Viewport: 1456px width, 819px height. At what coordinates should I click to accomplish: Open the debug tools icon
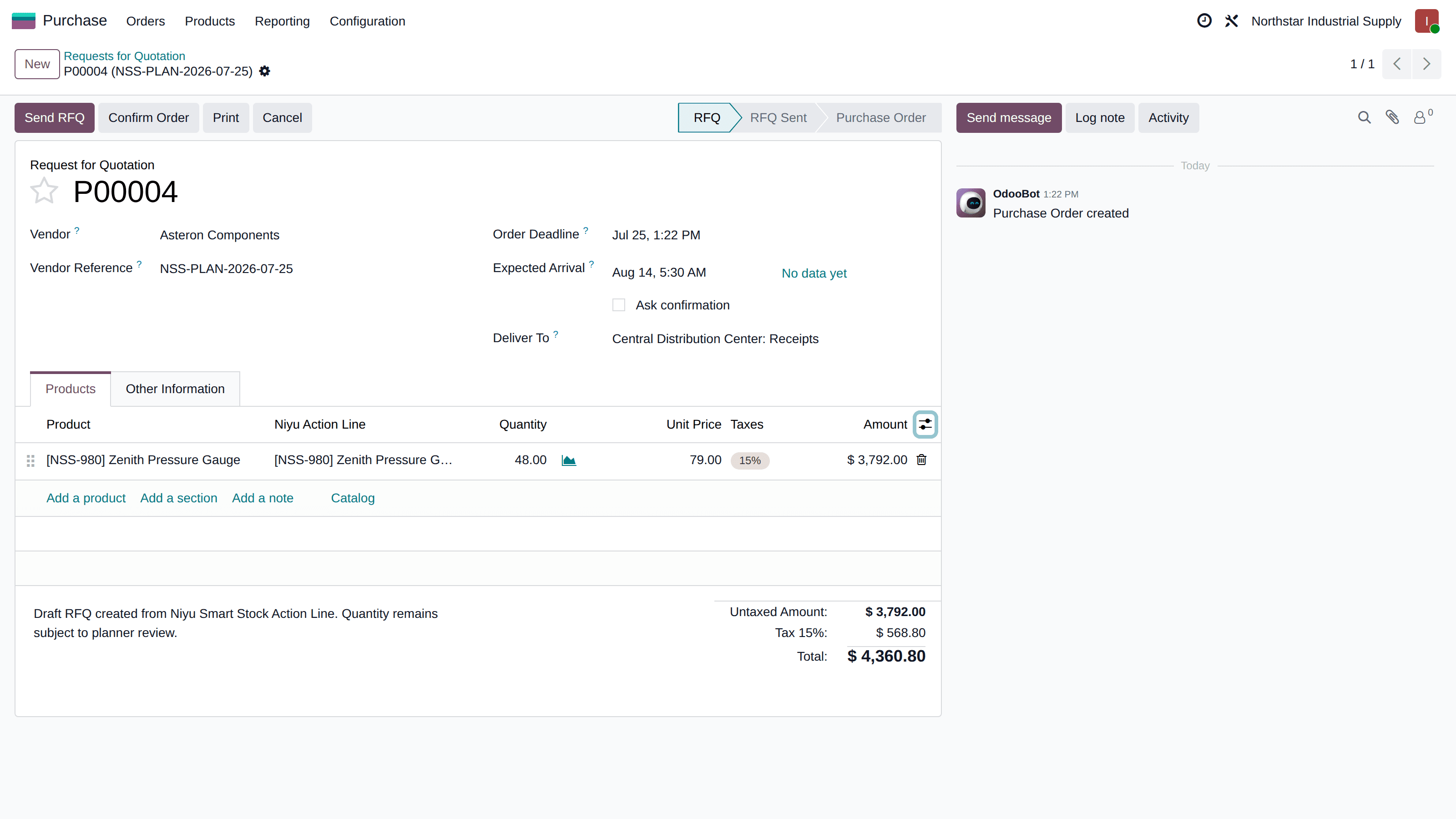[x=1231, y=21]
